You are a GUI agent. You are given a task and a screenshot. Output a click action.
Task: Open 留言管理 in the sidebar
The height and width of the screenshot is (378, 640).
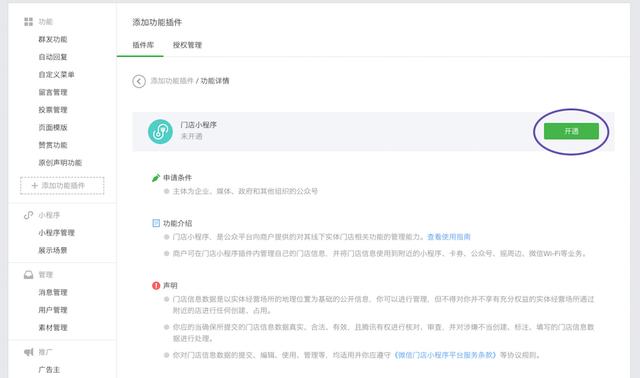53,92
